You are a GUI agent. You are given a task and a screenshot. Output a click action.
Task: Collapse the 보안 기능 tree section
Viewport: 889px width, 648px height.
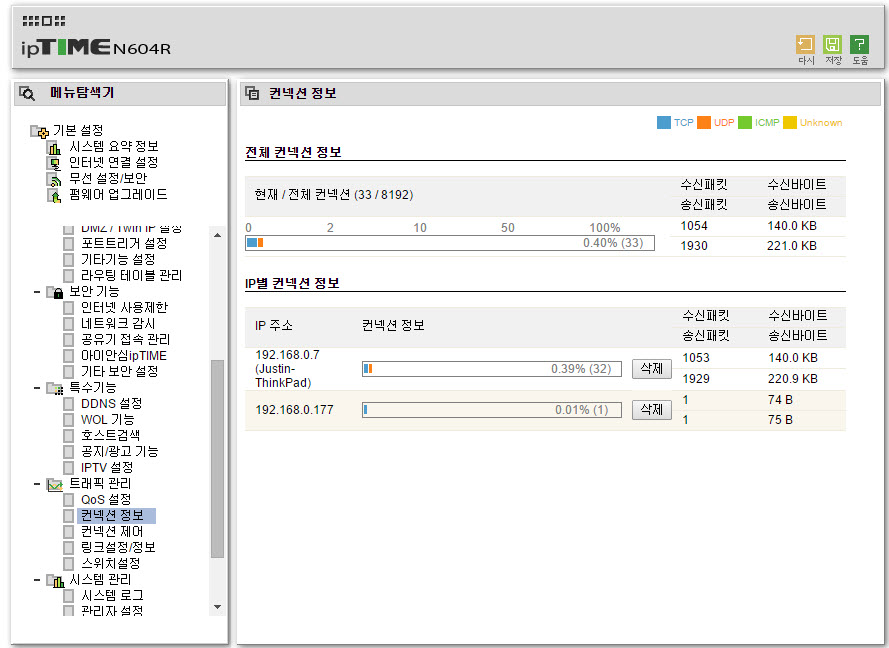37,292
